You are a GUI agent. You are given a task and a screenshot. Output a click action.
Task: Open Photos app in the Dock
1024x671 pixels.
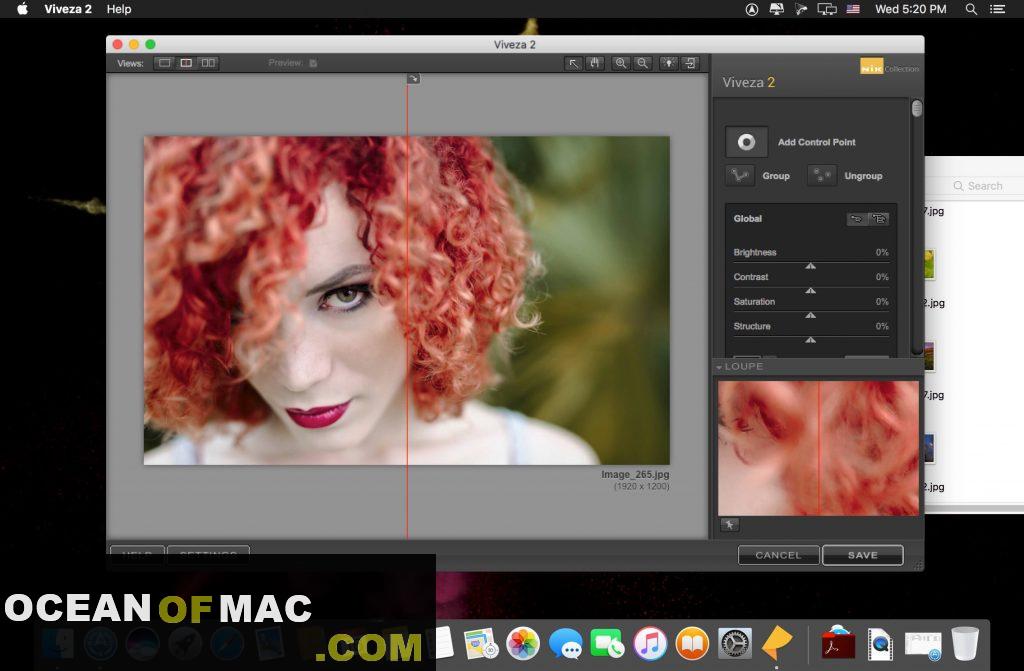523,643
